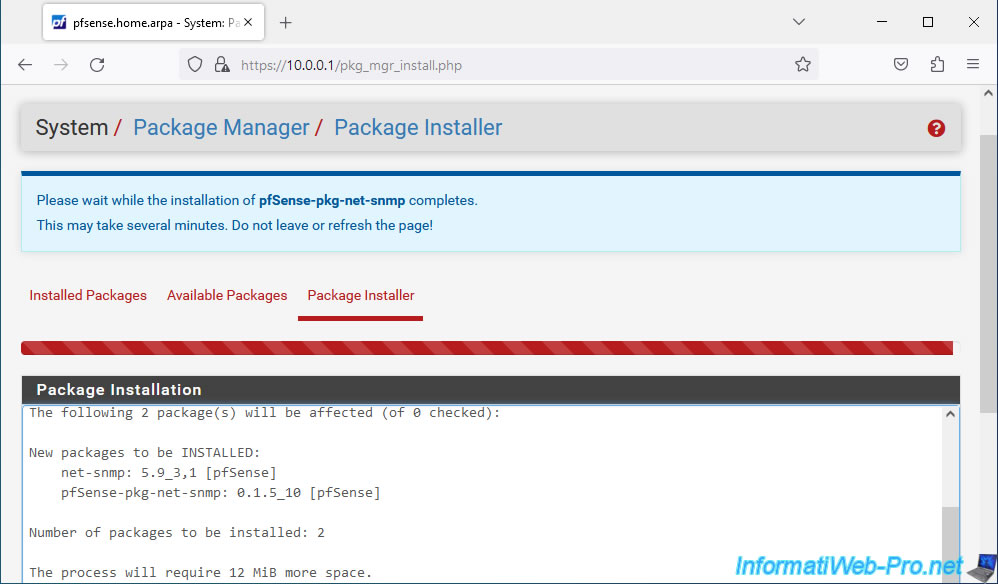Click the installation log scroll-up arrow

950,414
